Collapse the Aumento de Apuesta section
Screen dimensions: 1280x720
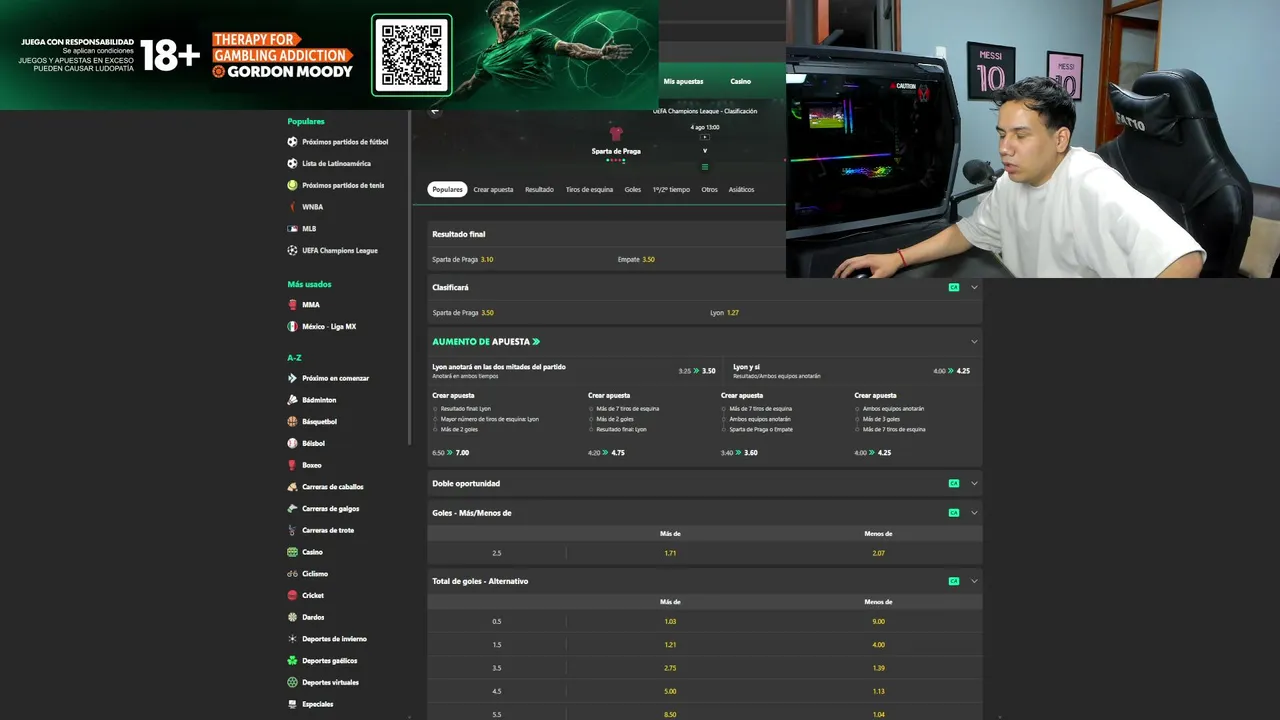975,342
